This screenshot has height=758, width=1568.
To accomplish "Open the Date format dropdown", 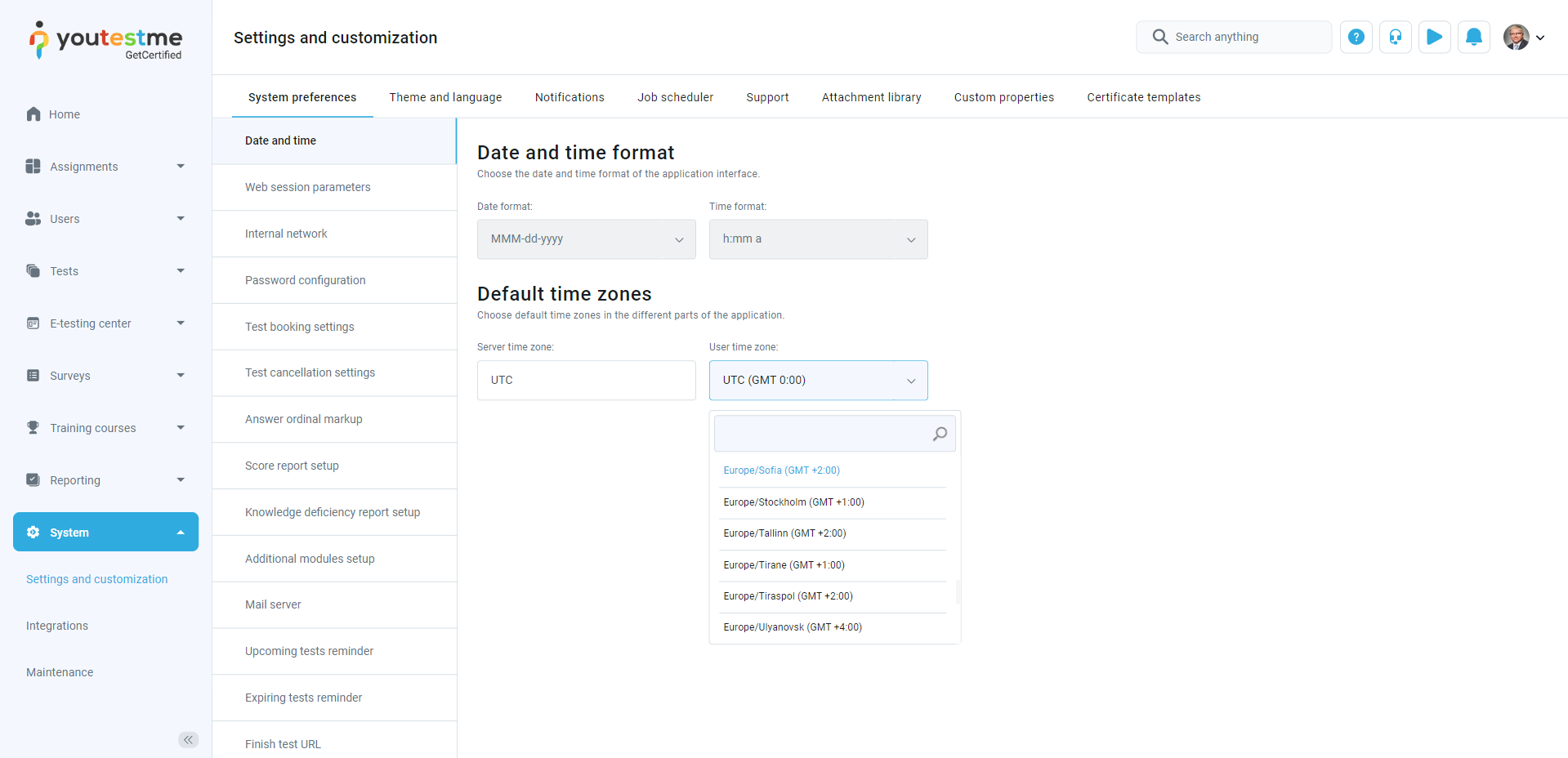I will 586,239.
